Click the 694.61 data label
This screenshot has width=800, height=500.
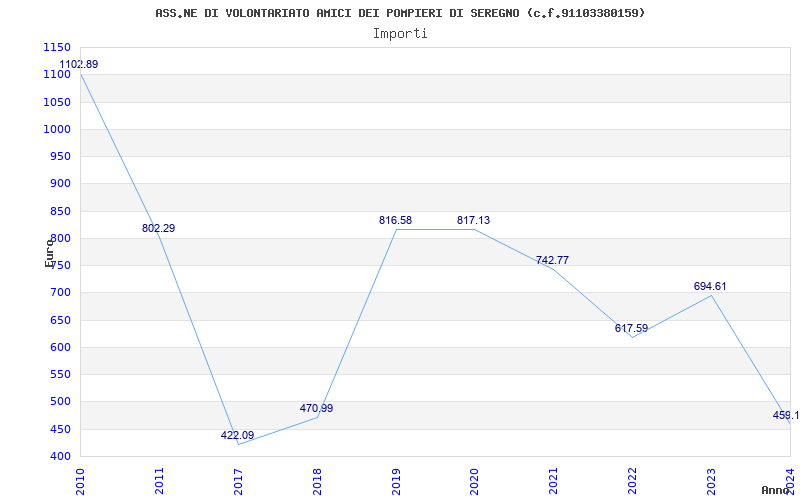click(710, 287)
